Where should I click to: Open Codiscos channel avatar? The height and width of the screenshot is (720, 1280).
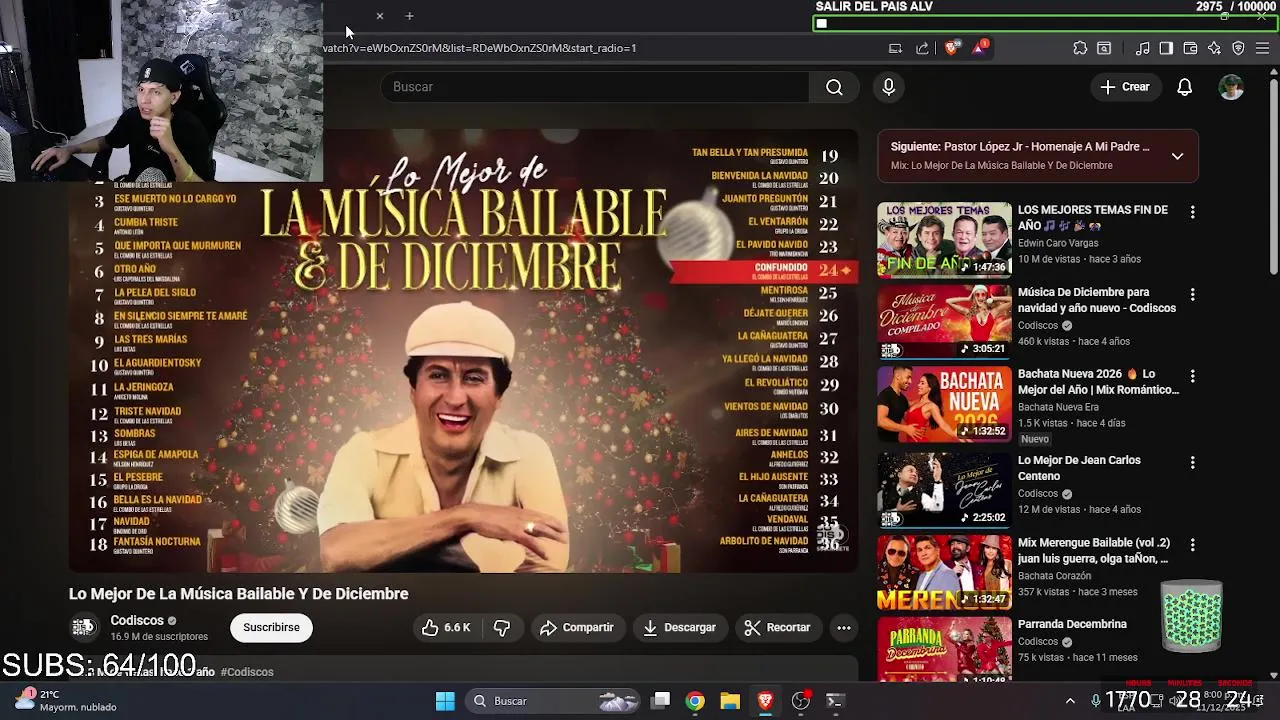[x=84, y=627]
